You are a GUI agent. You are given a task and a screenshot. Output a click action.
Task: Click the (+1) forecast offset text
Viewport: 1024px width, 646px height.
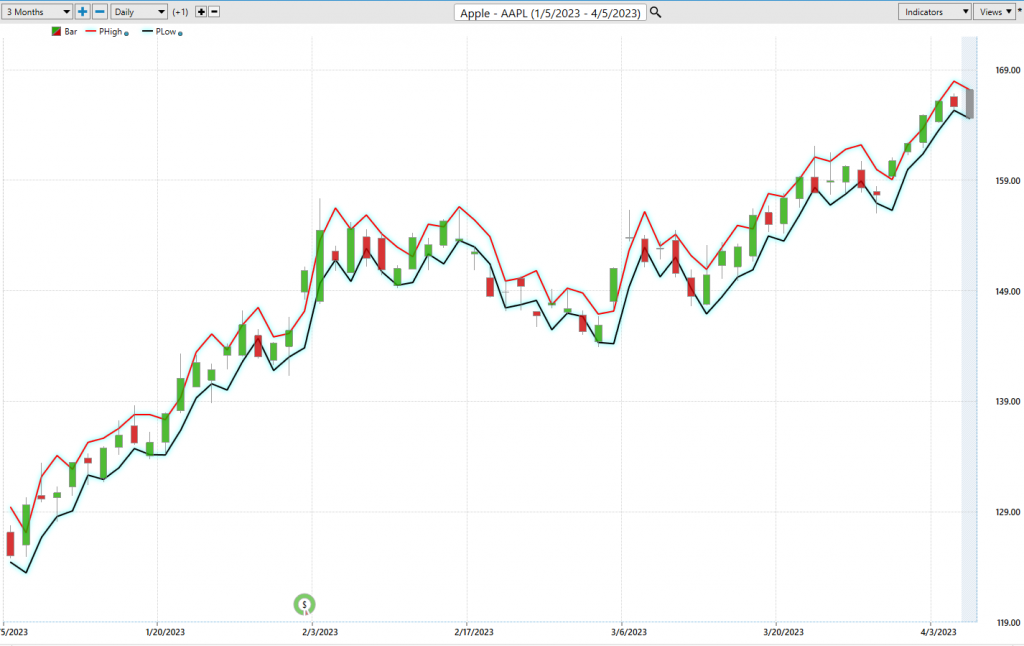(180, 12)
